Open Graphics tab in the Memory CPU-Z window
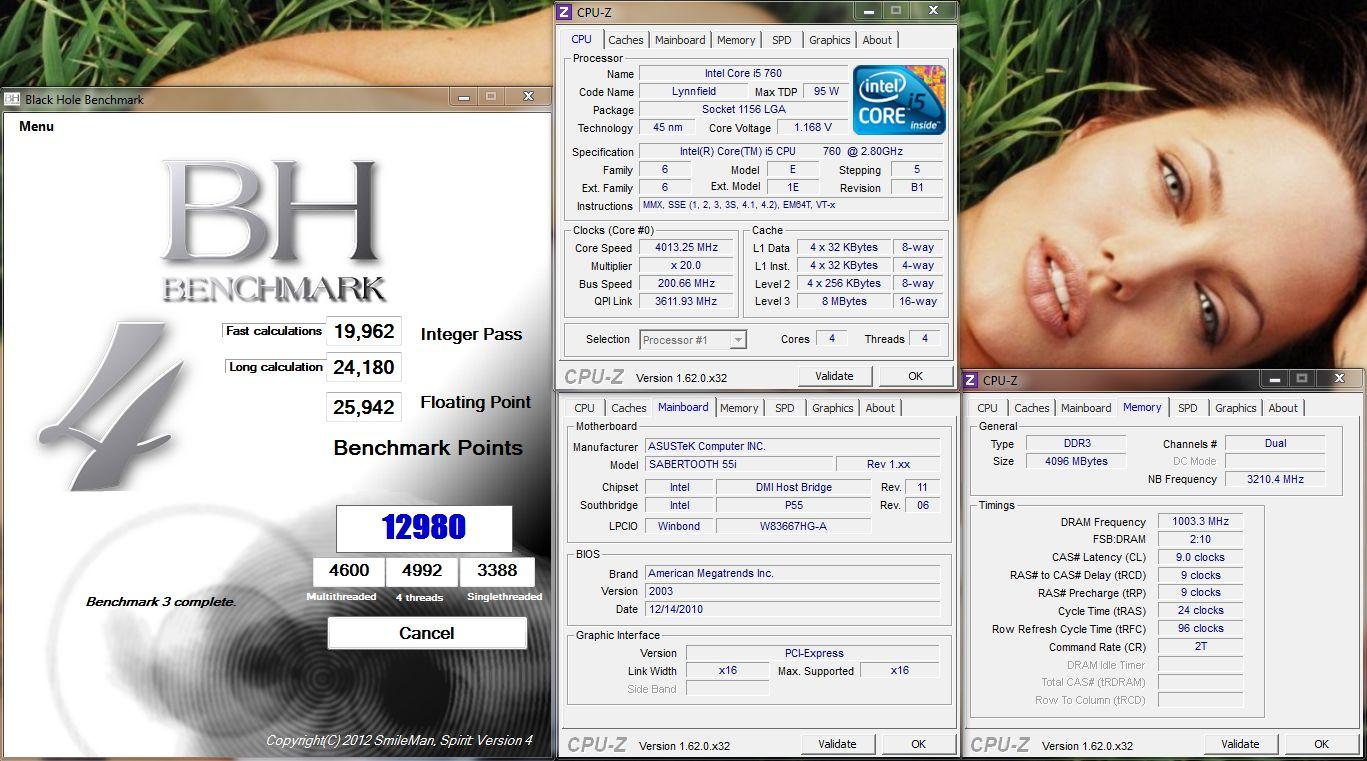 click(1236, 408)
